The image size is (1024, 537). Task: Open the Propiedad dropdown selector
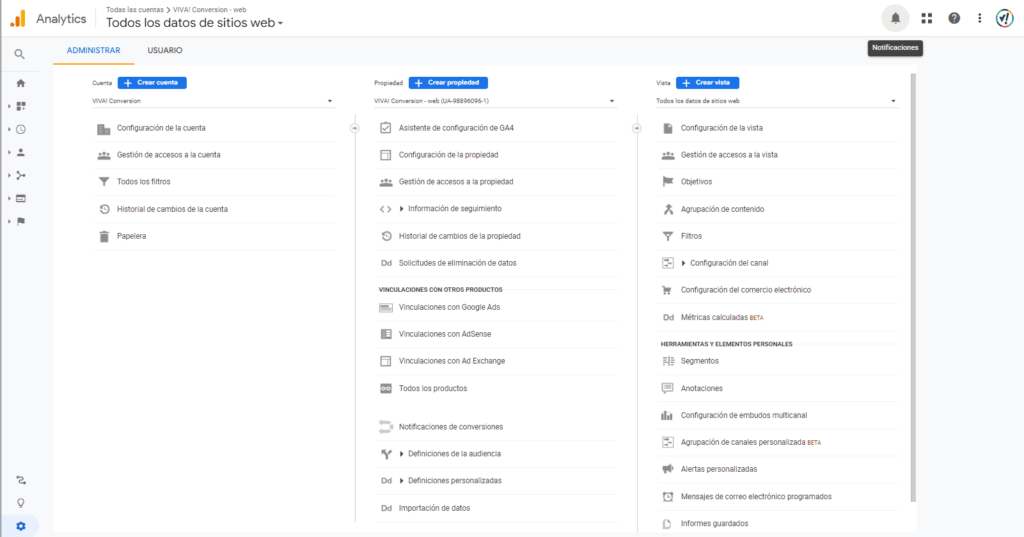[x=494, y=101]
